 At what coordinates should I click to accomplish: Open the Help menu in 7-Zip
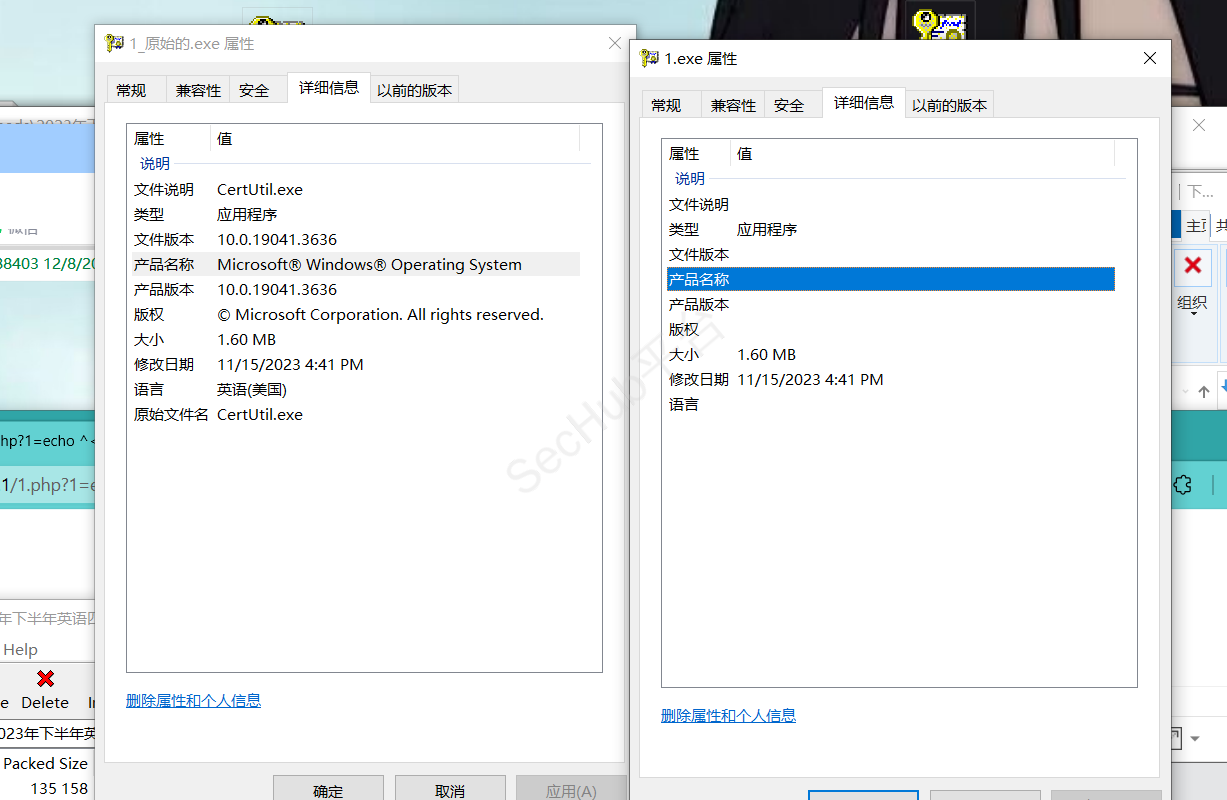point(20,649)
